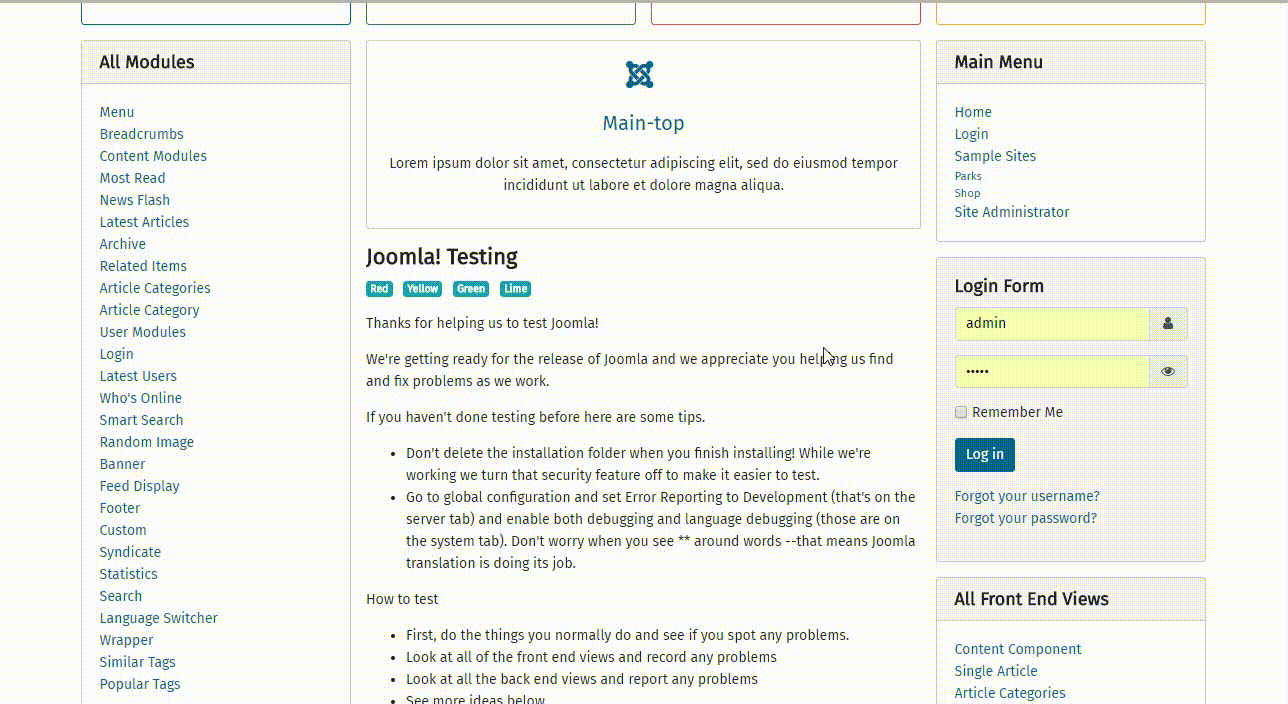Open Who's Online module link

[141, 398]
